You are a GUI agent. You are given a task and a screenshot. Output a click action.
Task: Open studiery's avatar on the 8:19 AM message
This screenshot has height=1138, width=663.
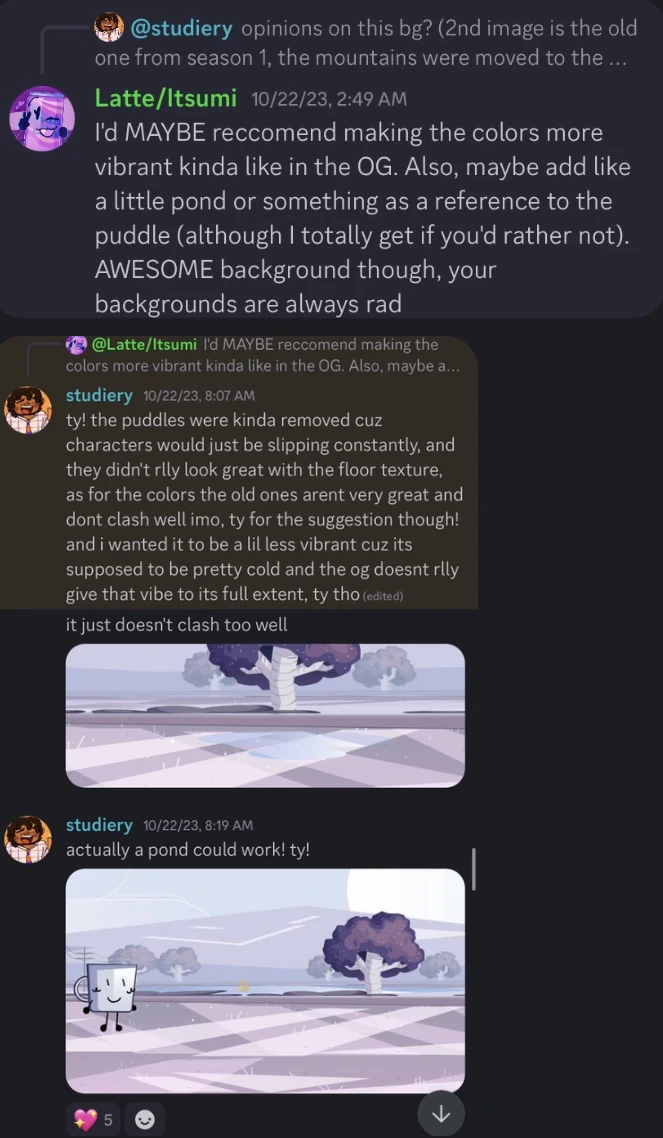28,840
